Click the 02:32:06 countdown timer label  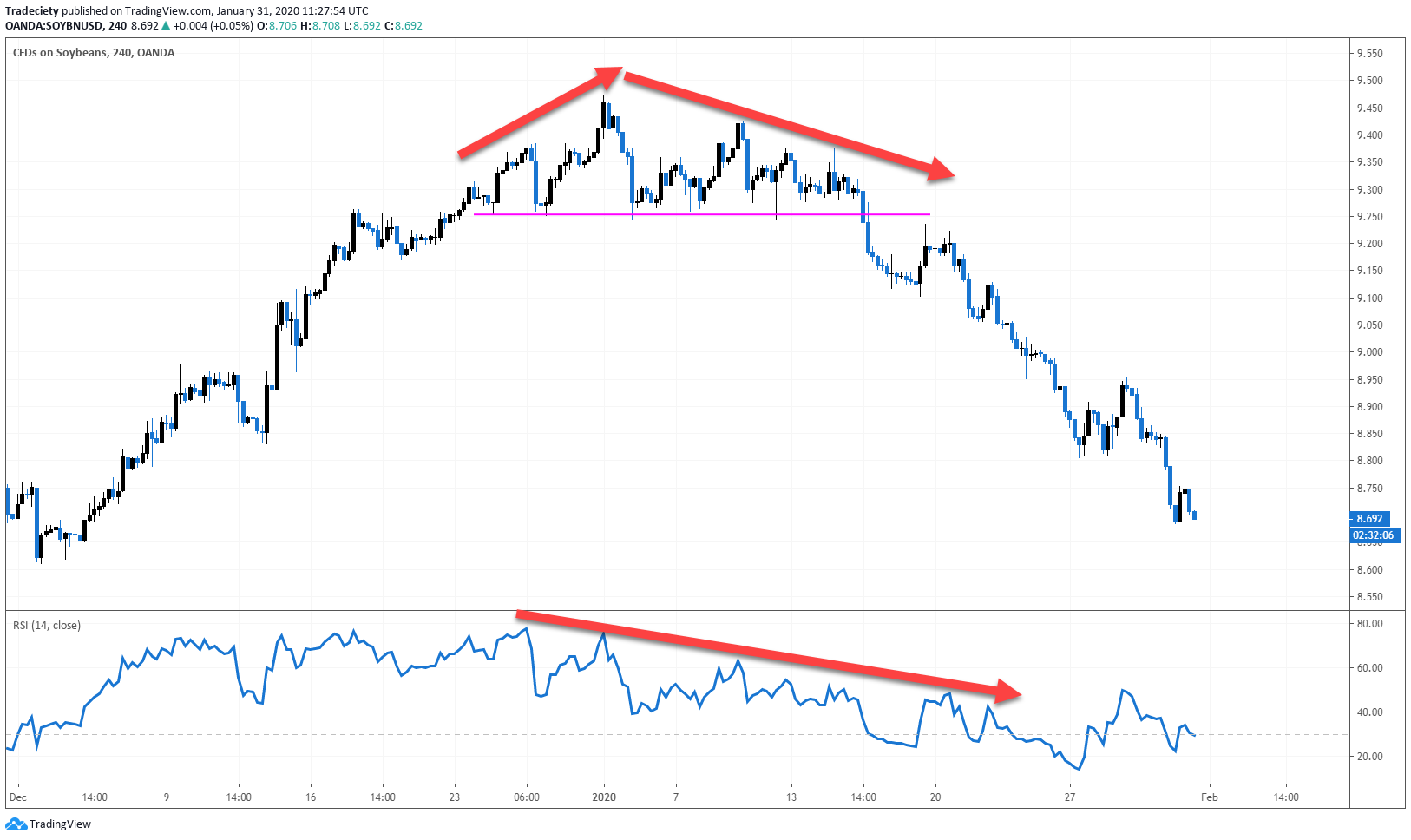[1373, 535]
